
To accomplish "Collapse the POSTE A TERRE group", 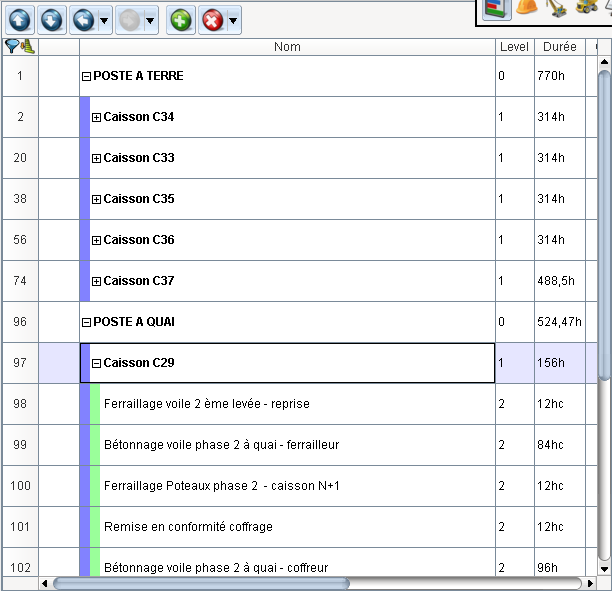I will [87, 76].
